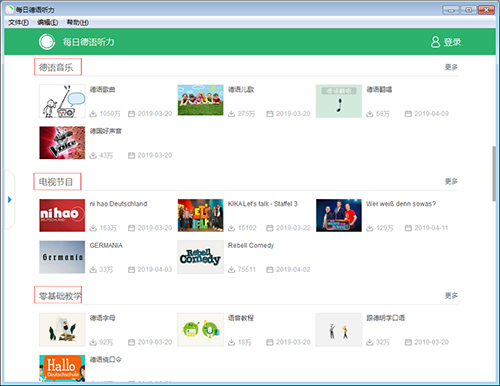Click the vertical scrollbar thumb

coord(494,173)
